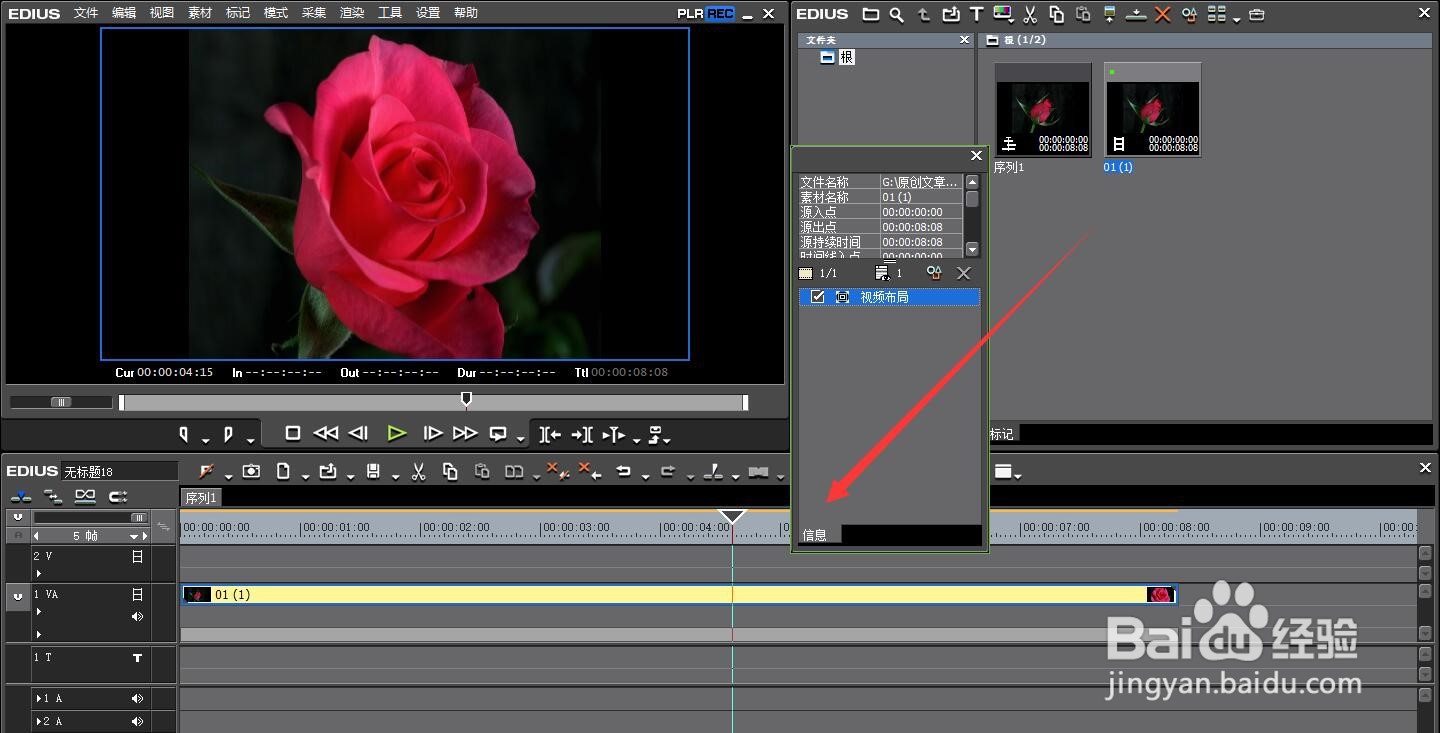Viewport: 1440px width, 733px height.
Task: Click the Cut scissors icon in timeline toolbar
Action: click(419, 471)
